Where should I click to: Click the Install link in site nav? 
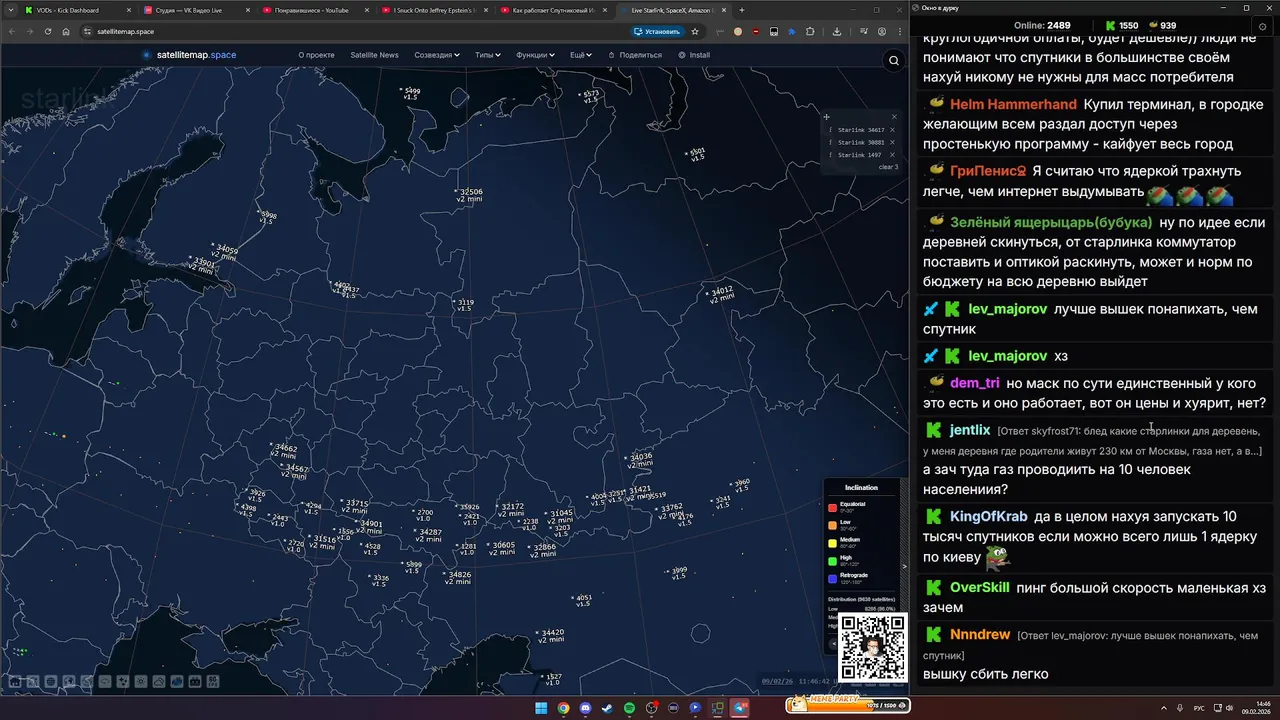pos(694,55)
